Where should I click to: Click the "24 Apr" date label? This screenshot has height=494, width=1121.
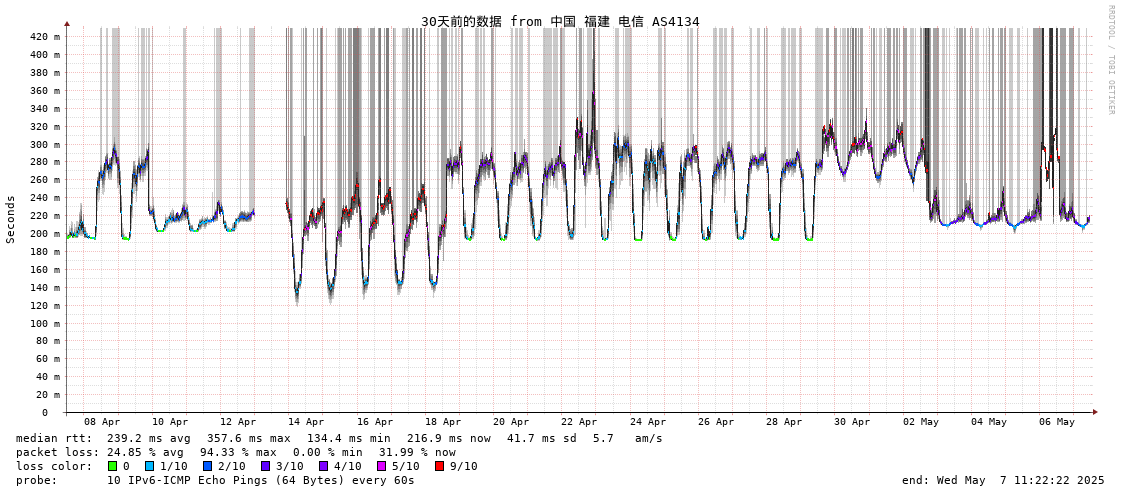[648, 422]
